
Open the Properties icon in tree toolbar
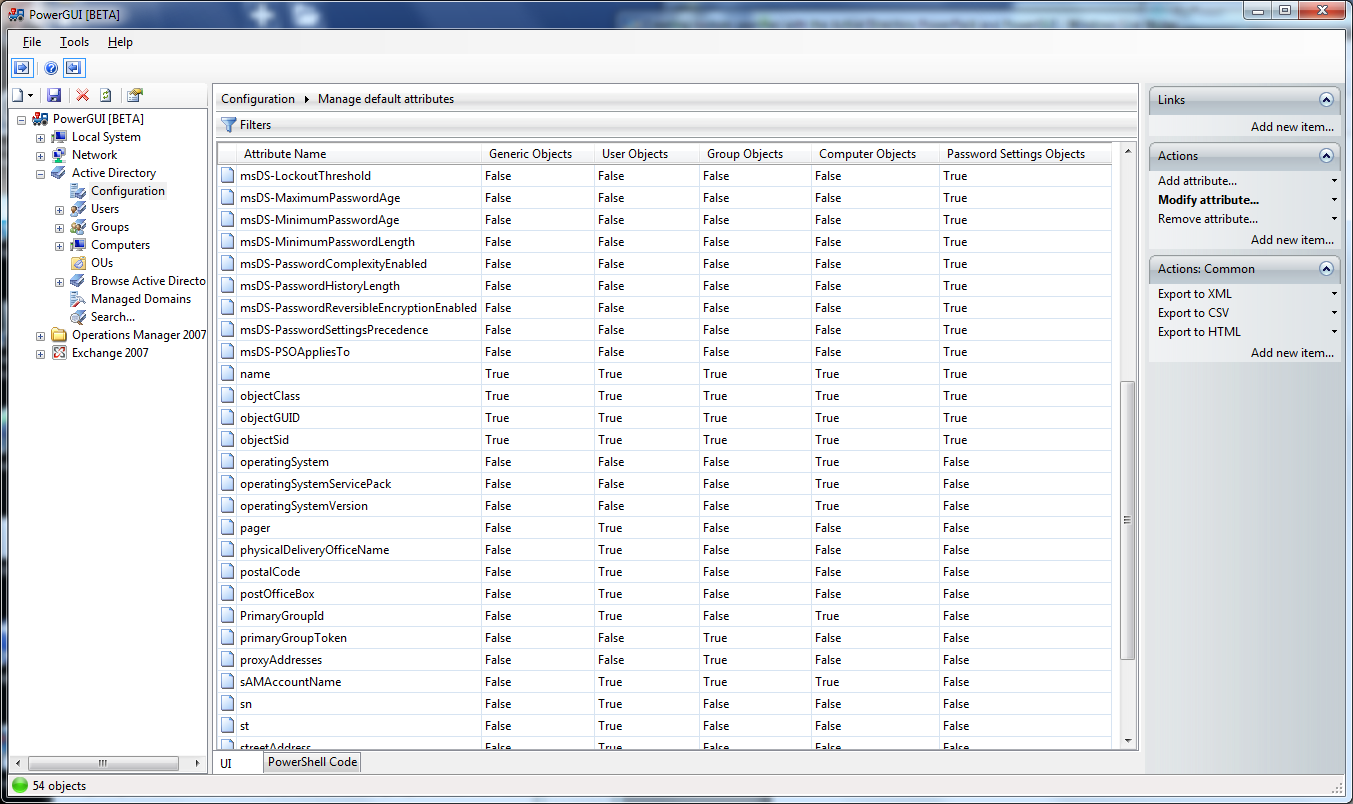(134, 95)
